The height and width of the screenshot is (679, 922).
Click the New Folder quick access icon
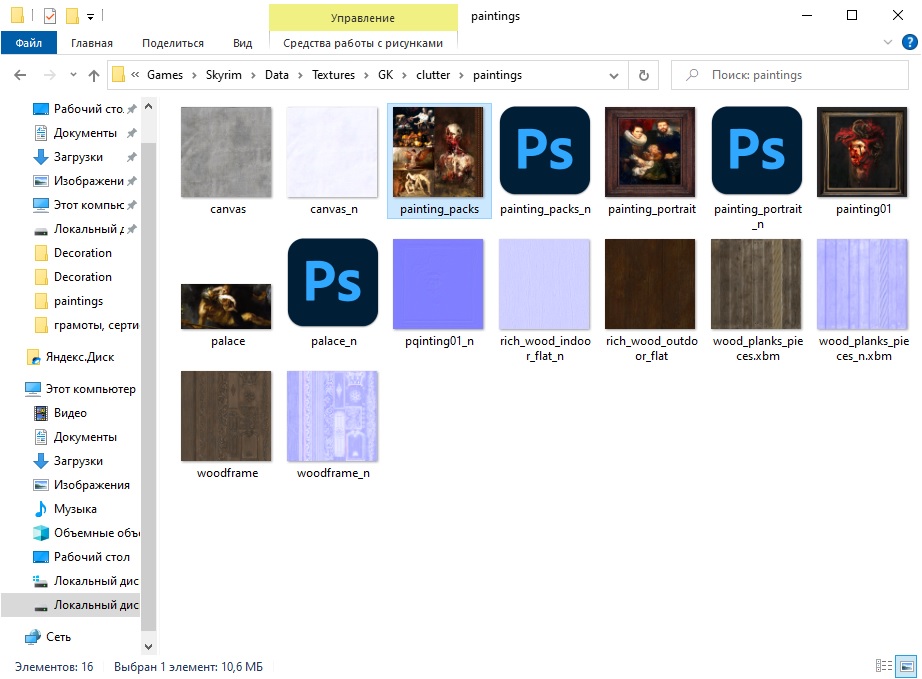pos(72,16)
